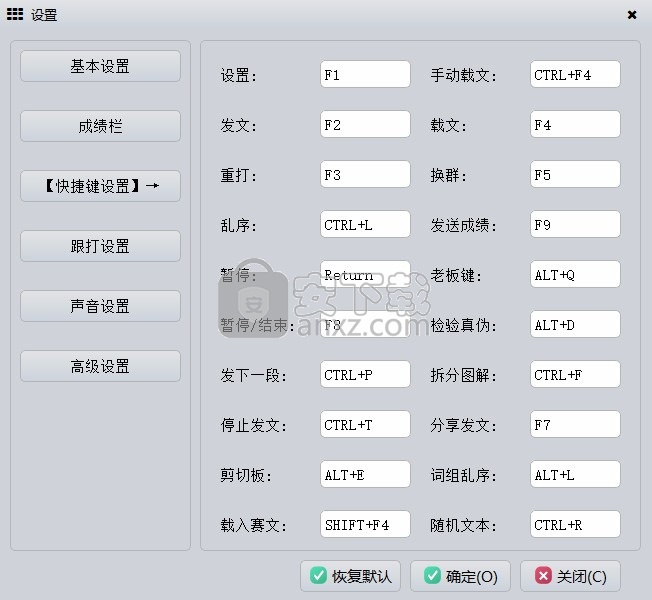Open the 基本设置 section

100,66
